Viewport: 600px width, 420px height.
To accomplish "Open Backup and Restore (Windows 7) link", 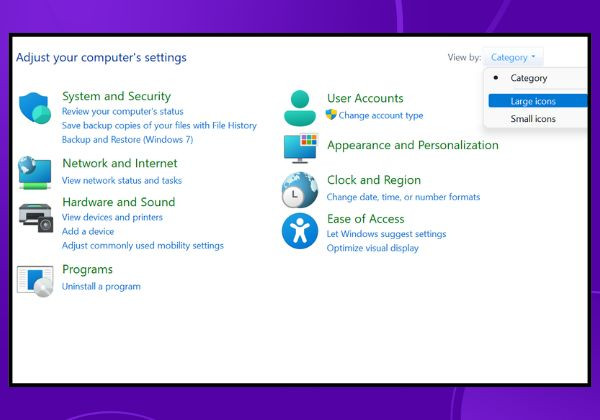I will (x=127, y=140).
